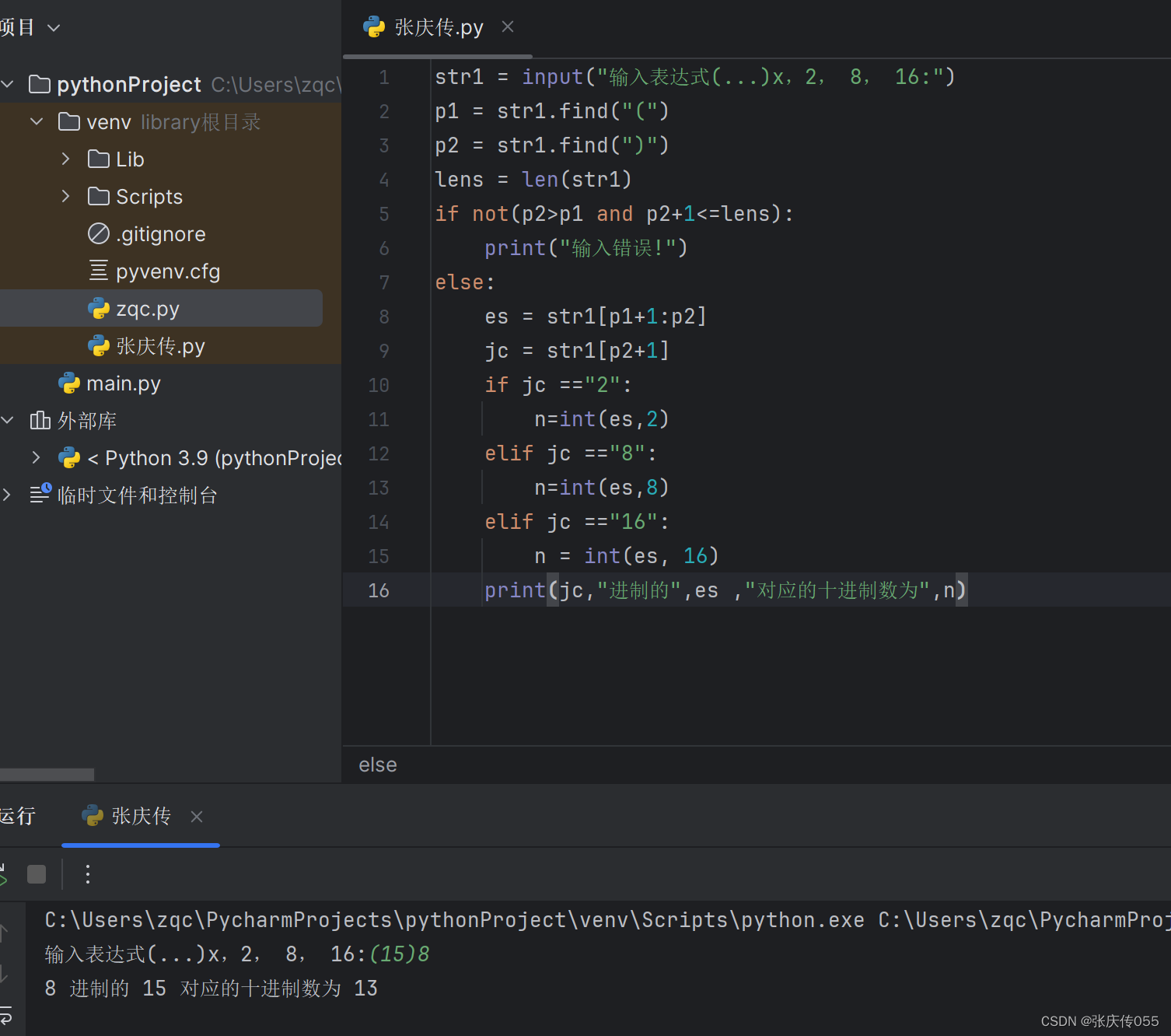
Task: Collapse the 外部库 node
Action: point(8,420)
